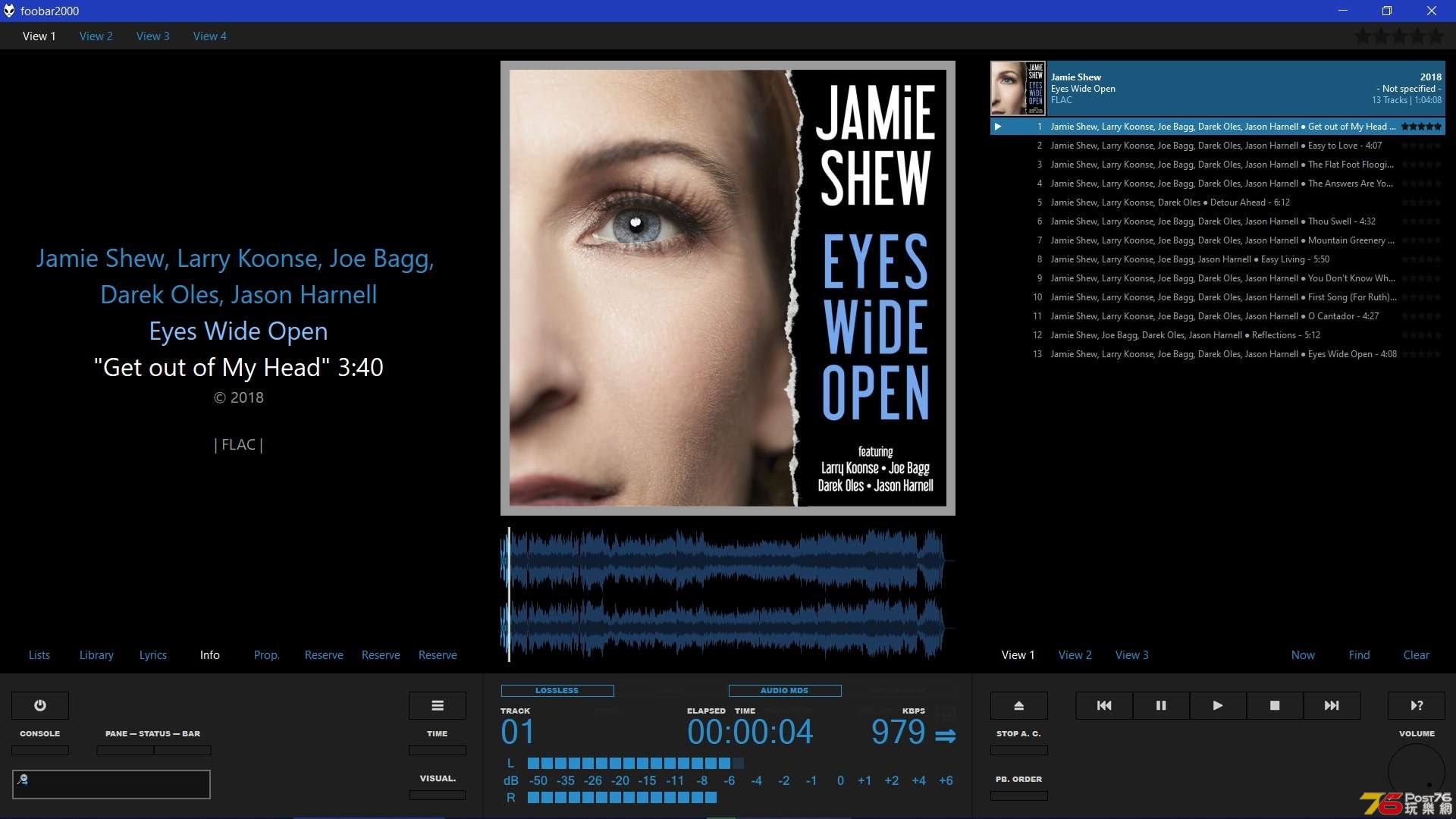Skip to the previous track
The height and width of the screenshot is (819, 1456).
click(1104, 705)
